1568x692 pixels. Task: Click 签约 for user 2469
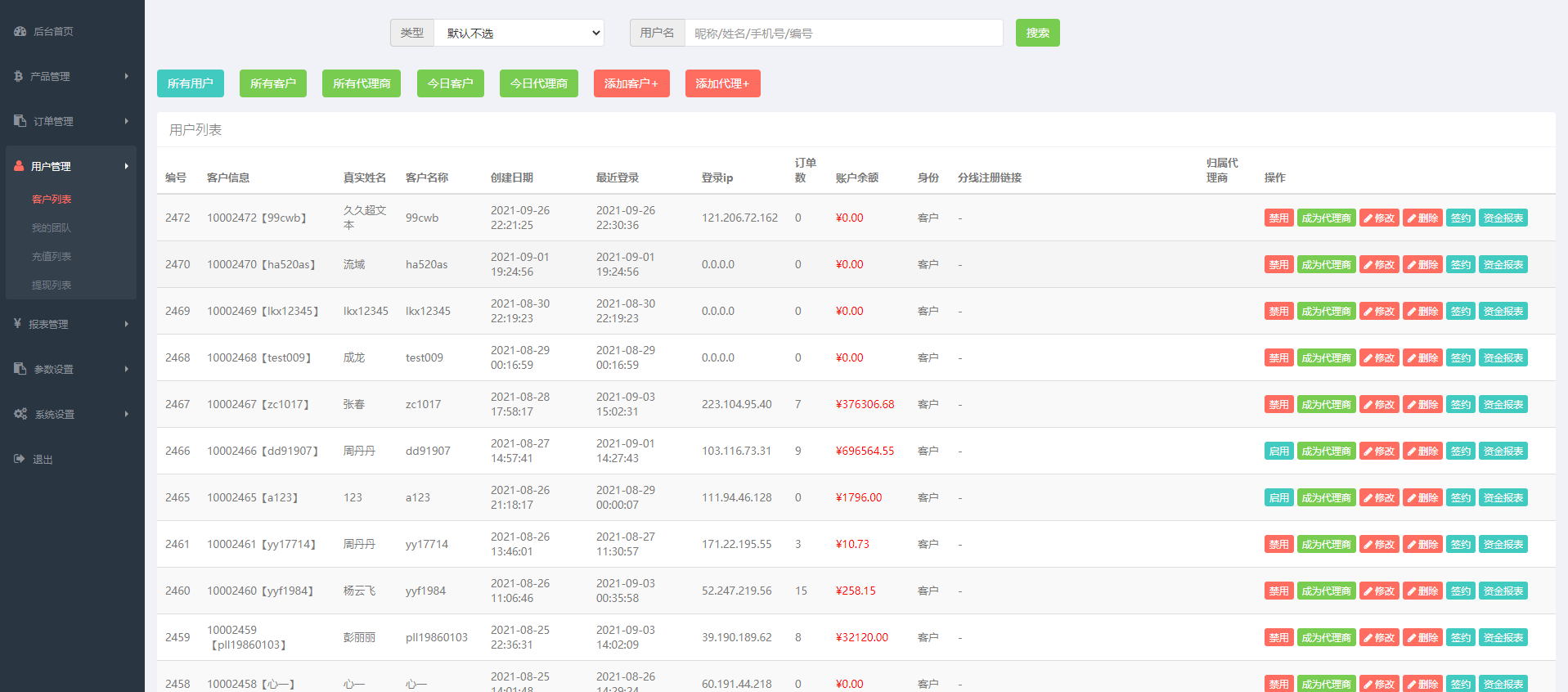coord(1461,311)
